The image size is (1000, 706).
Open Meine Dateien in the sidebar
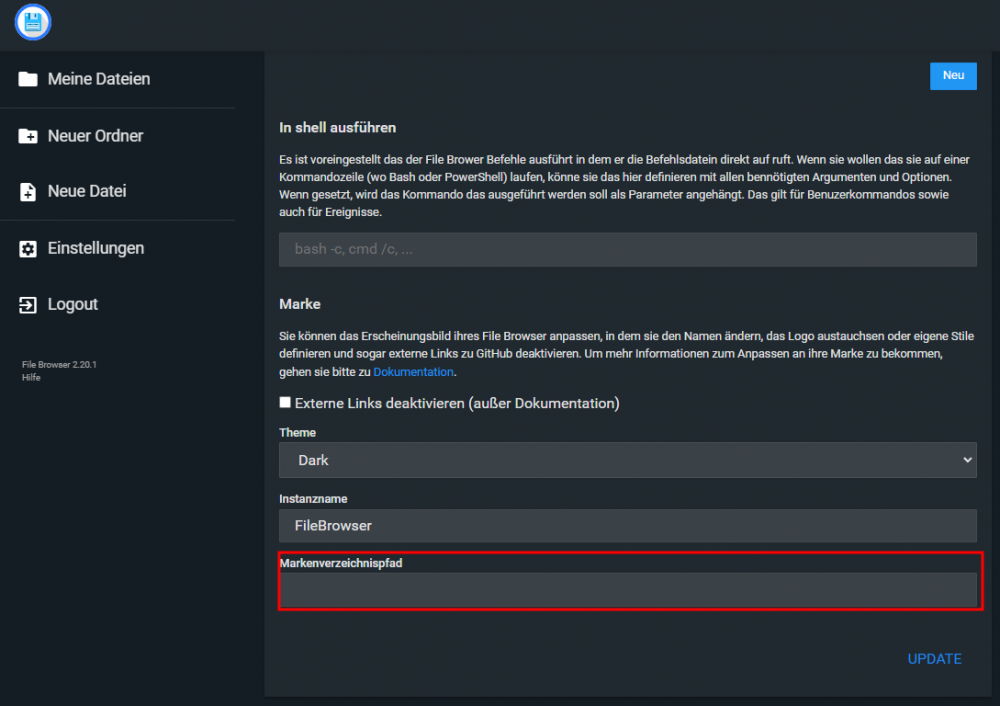click(99, 79)
